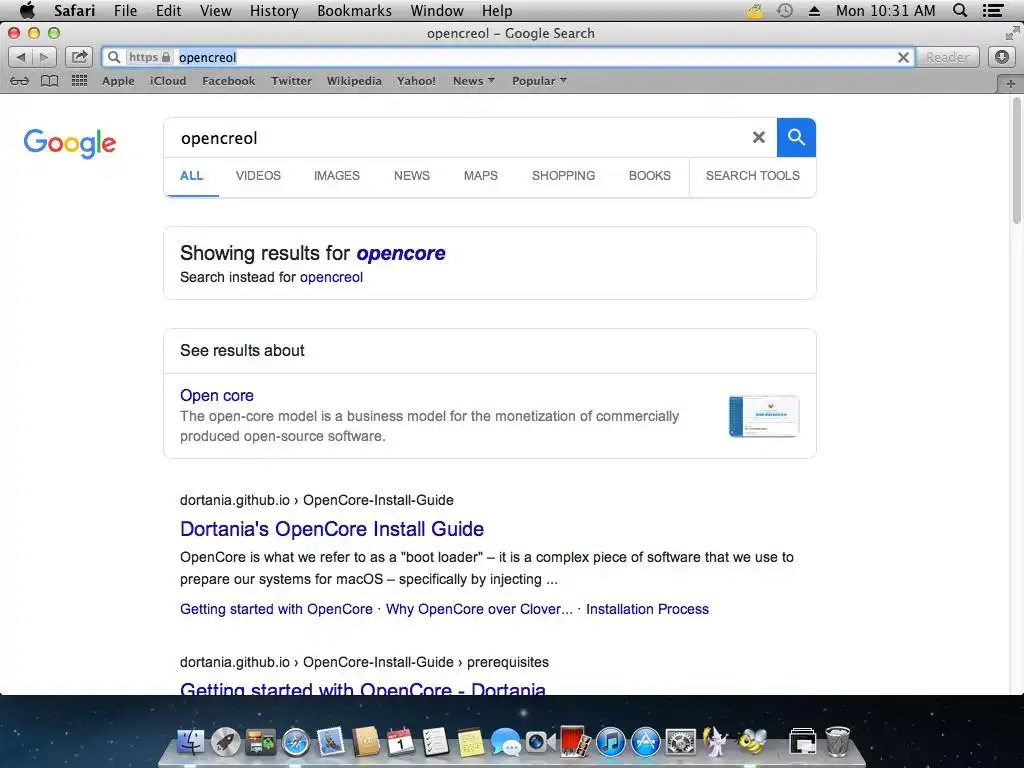This screenshot has height=768, width=1024.
Task: Open the Wikipedia bookmark
Action: [x=354, y=81]
